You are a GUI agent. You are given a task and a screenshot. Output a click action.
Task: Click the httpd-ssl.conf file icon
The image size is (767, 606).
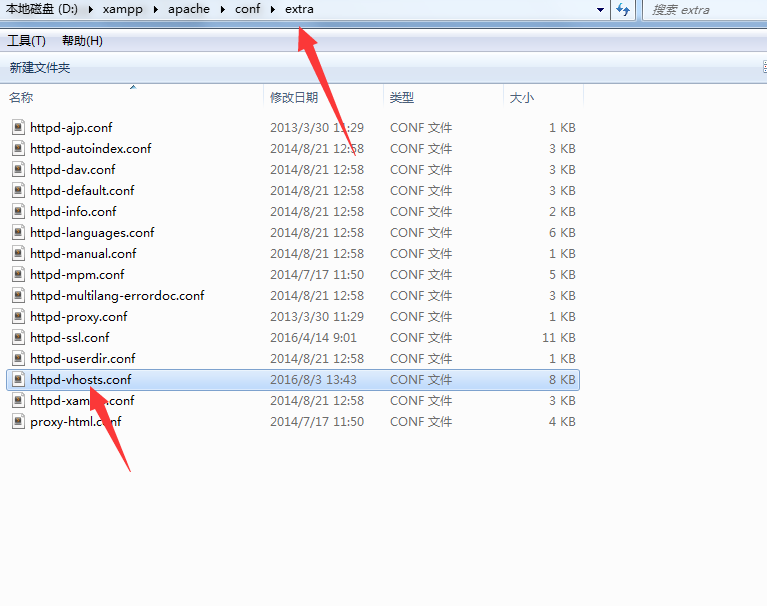pos(18,337)
